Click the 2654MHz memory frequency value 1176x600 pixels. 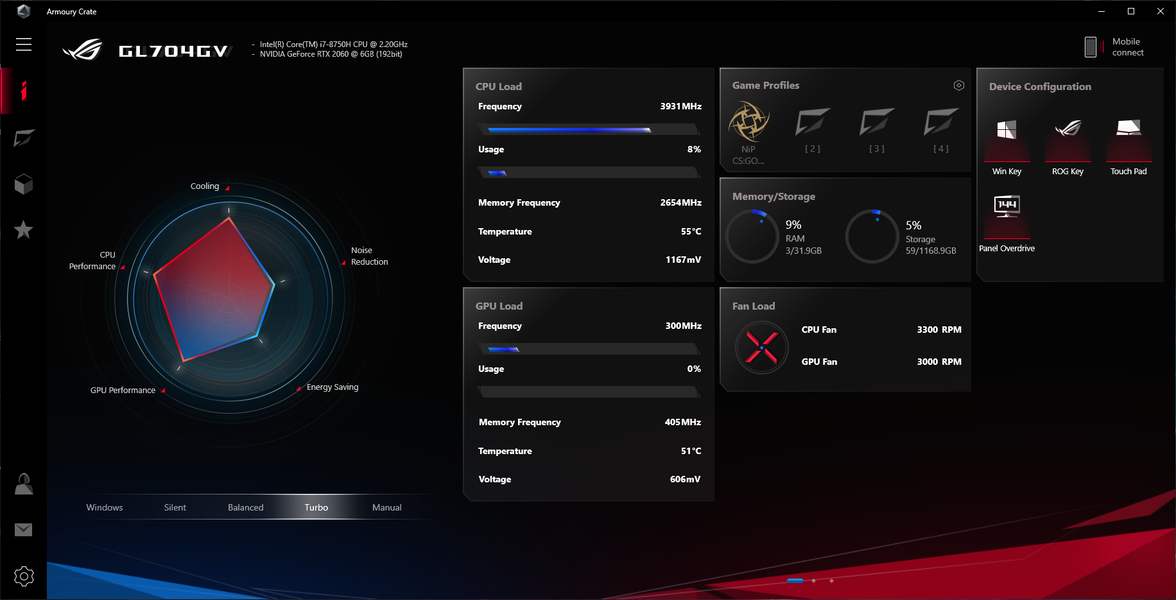pyautogui.click(x=680, y=202)
